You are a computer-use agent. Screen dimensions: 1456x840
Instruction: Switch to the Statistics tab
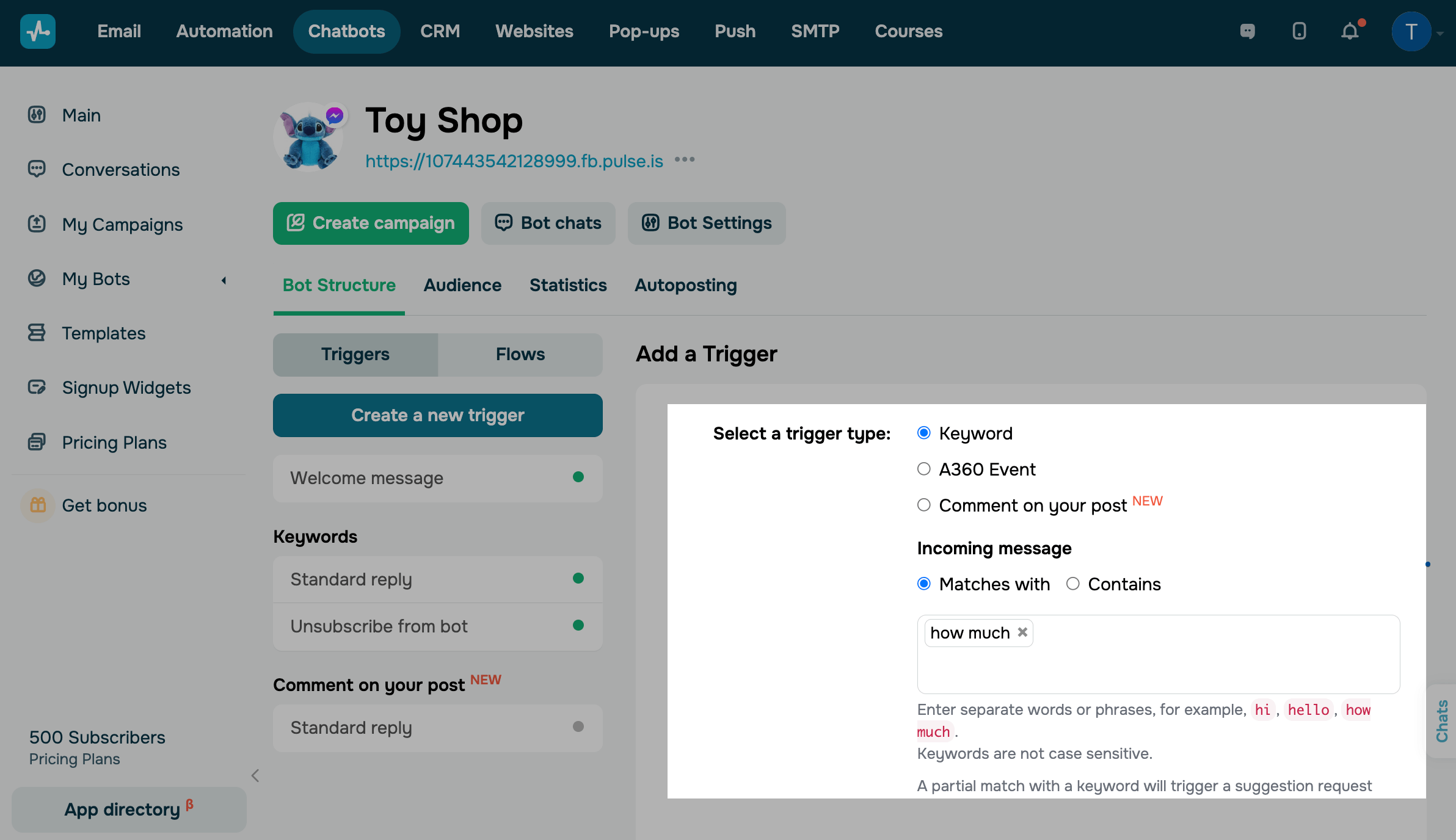coord(567,285)
